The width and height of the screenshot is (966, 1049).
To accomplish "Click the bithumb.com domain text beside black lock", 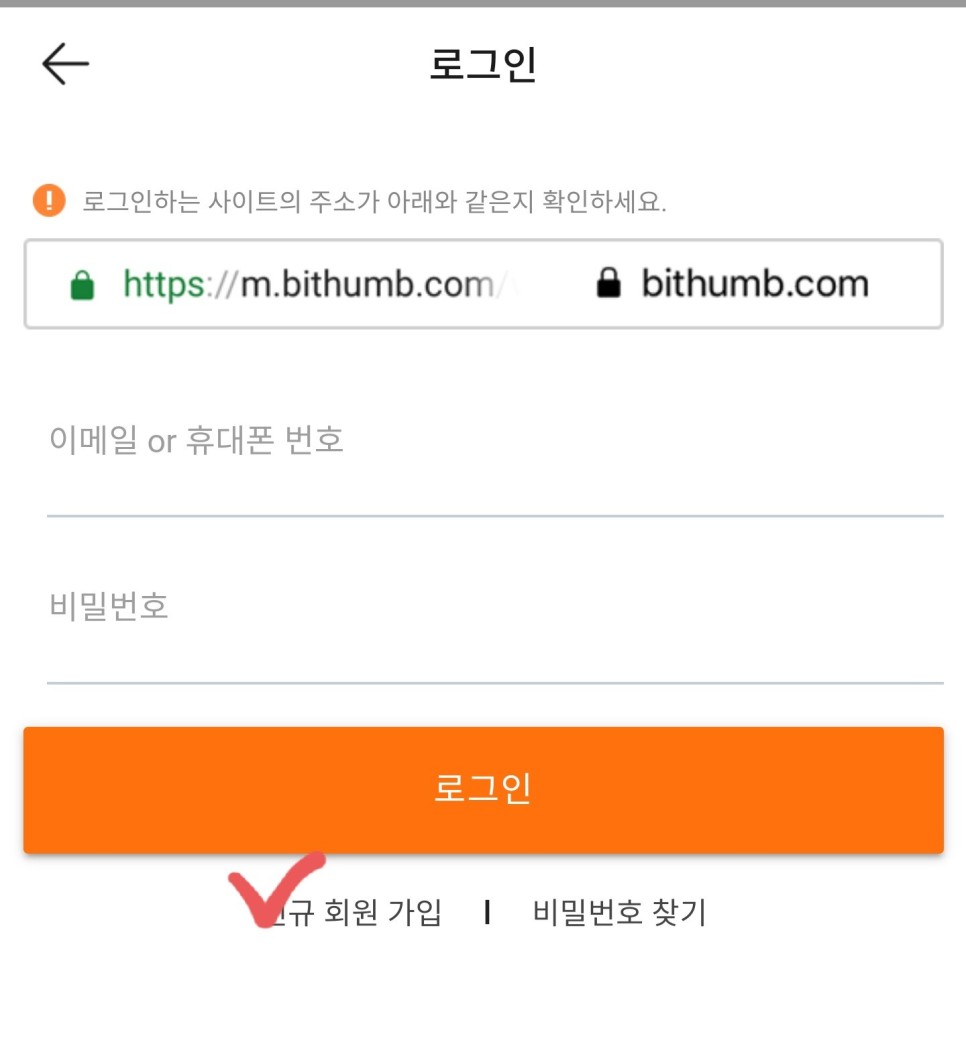I will (x=755, y=283).
